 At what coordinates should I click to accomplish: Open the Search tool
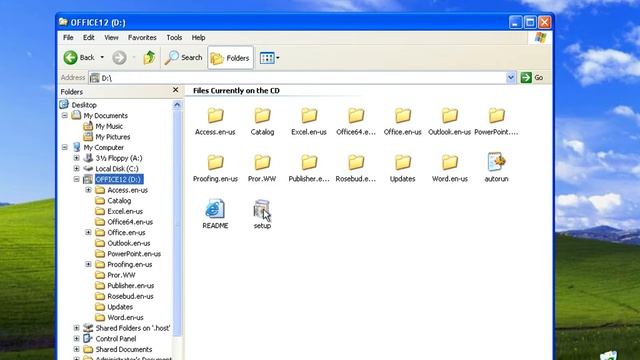(x=184, y=58)
